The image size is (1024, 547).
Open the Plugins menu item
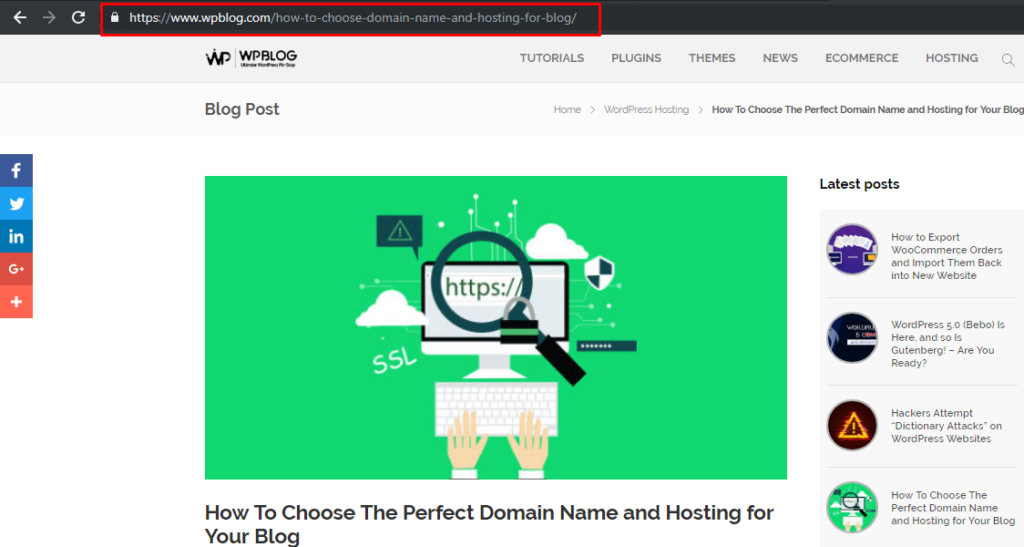tap(636, 58)
